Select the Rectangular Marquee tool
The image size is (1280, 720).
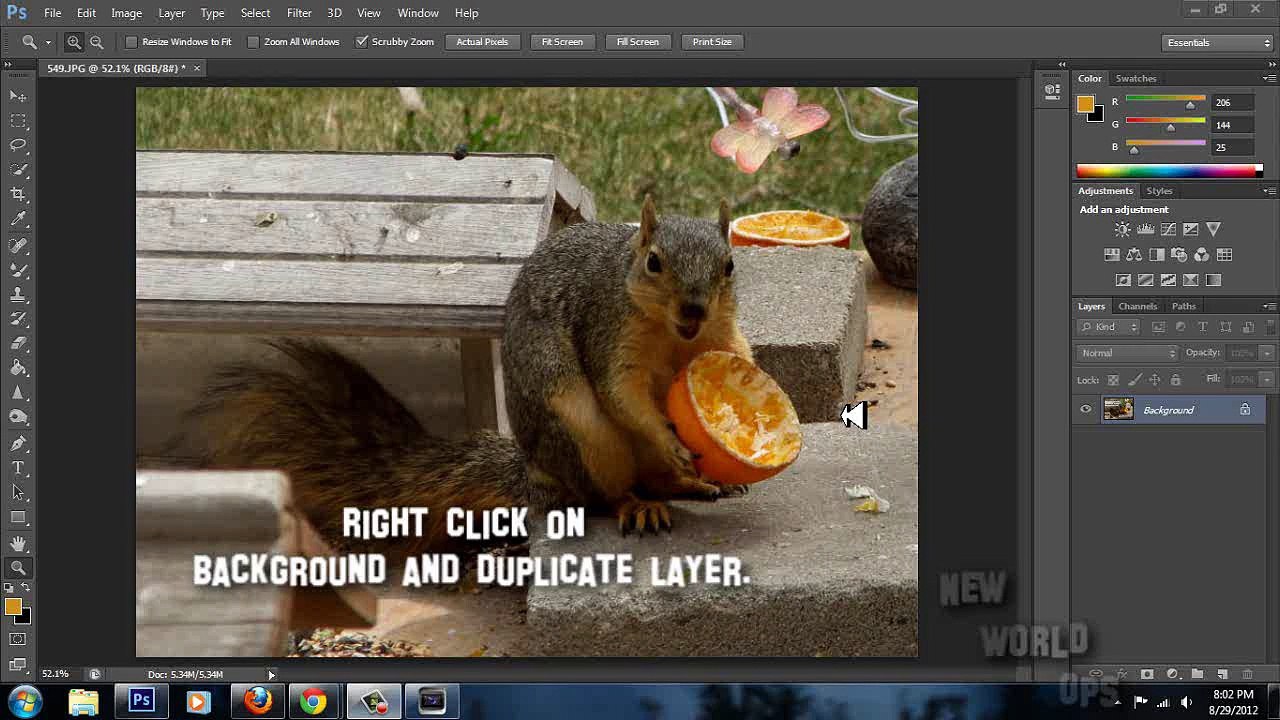[18, 121]
